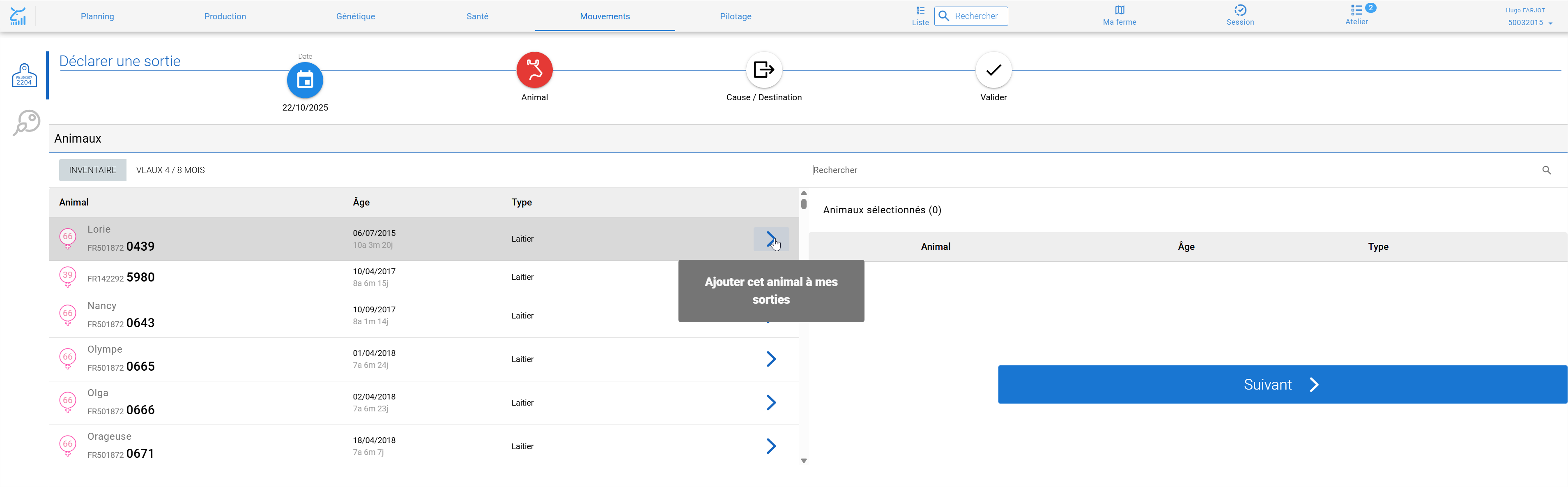1568x487 pixels.
Task: Open the ear tag 2204 sidebar icon
Action: [24, 76]
